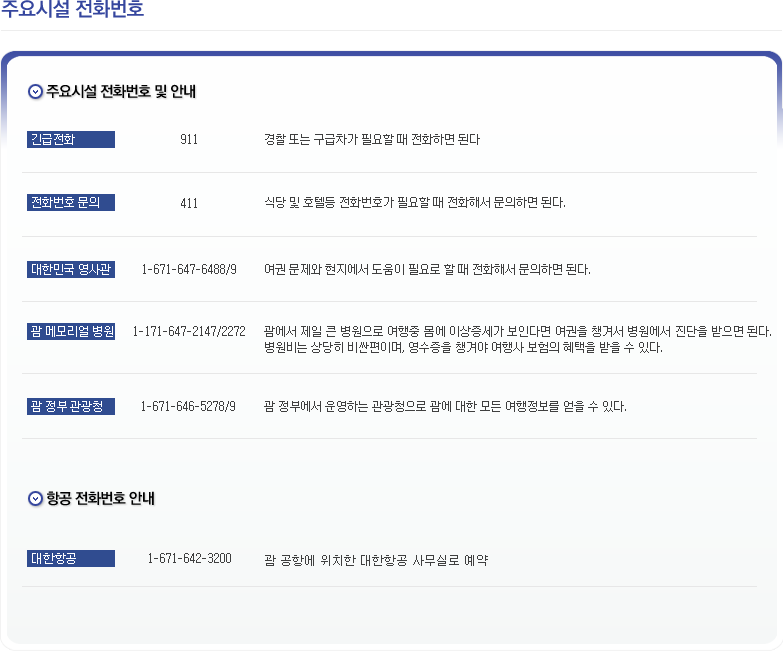Viewport: 783px width, 651px height.
Task: Click the arrow icon beside 주요시설 전화번호 및 안내
Action: coord(36,92)
